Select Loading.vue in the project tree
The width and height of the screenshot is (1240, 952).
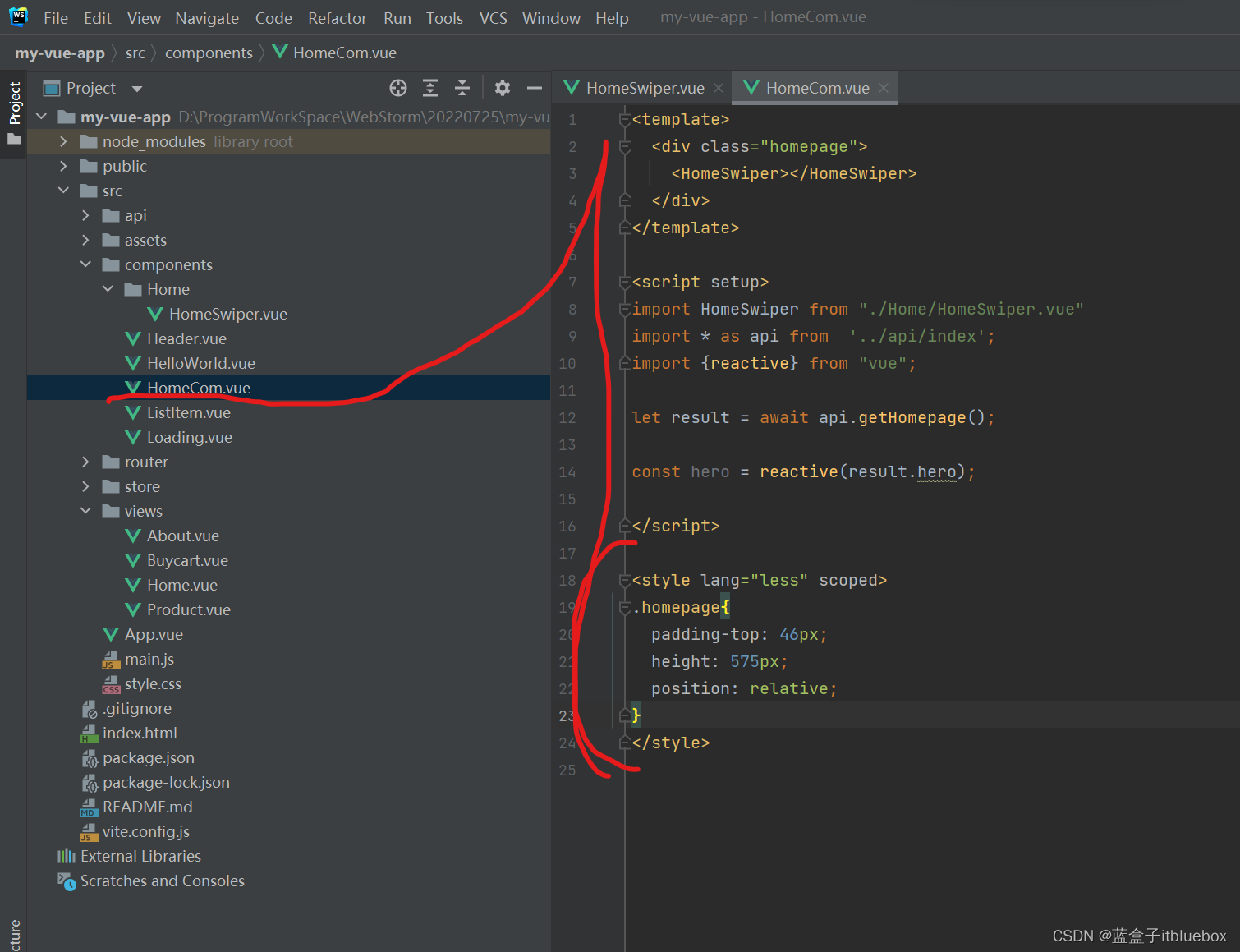pos(189,437)
